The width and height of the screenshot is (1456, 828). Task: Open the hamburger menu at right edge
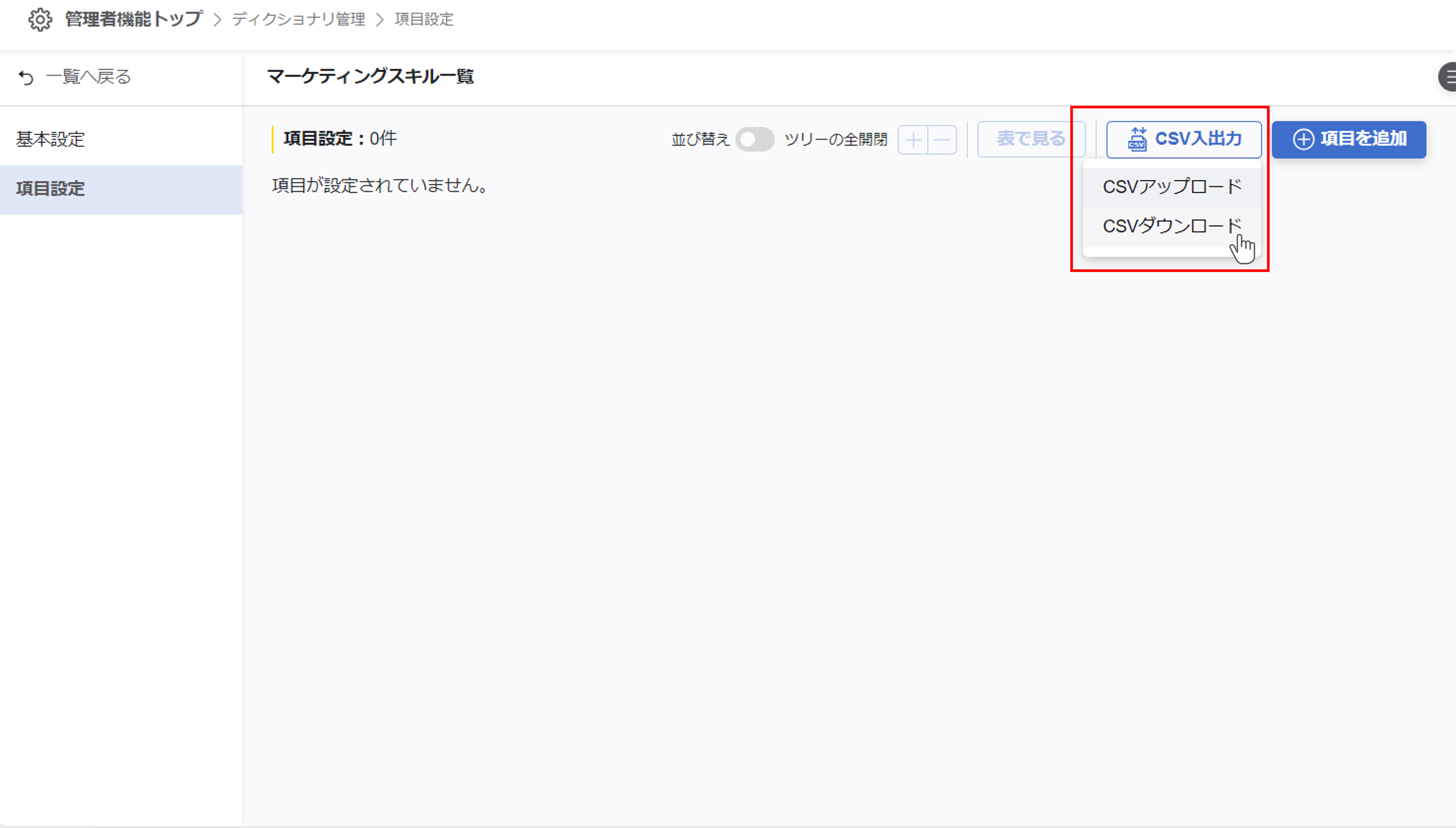click(1449, 77)
